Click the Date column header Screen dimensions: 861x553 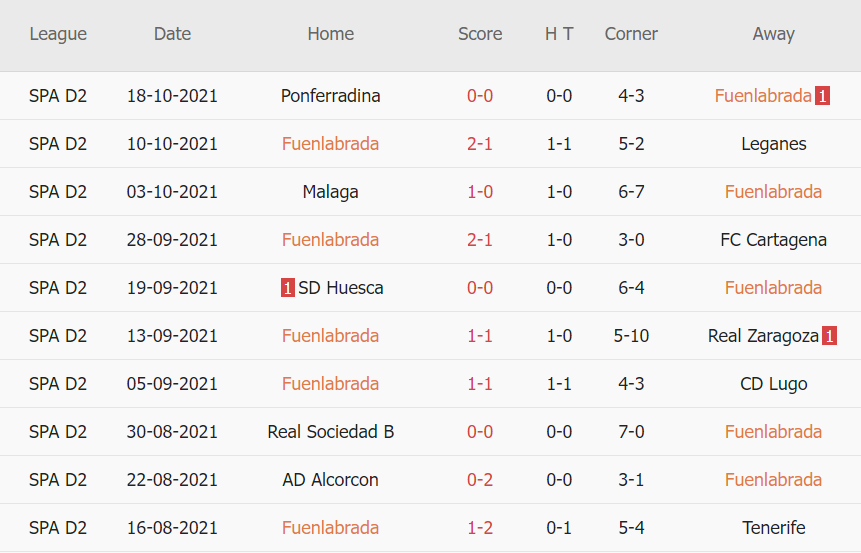point(172,34)
